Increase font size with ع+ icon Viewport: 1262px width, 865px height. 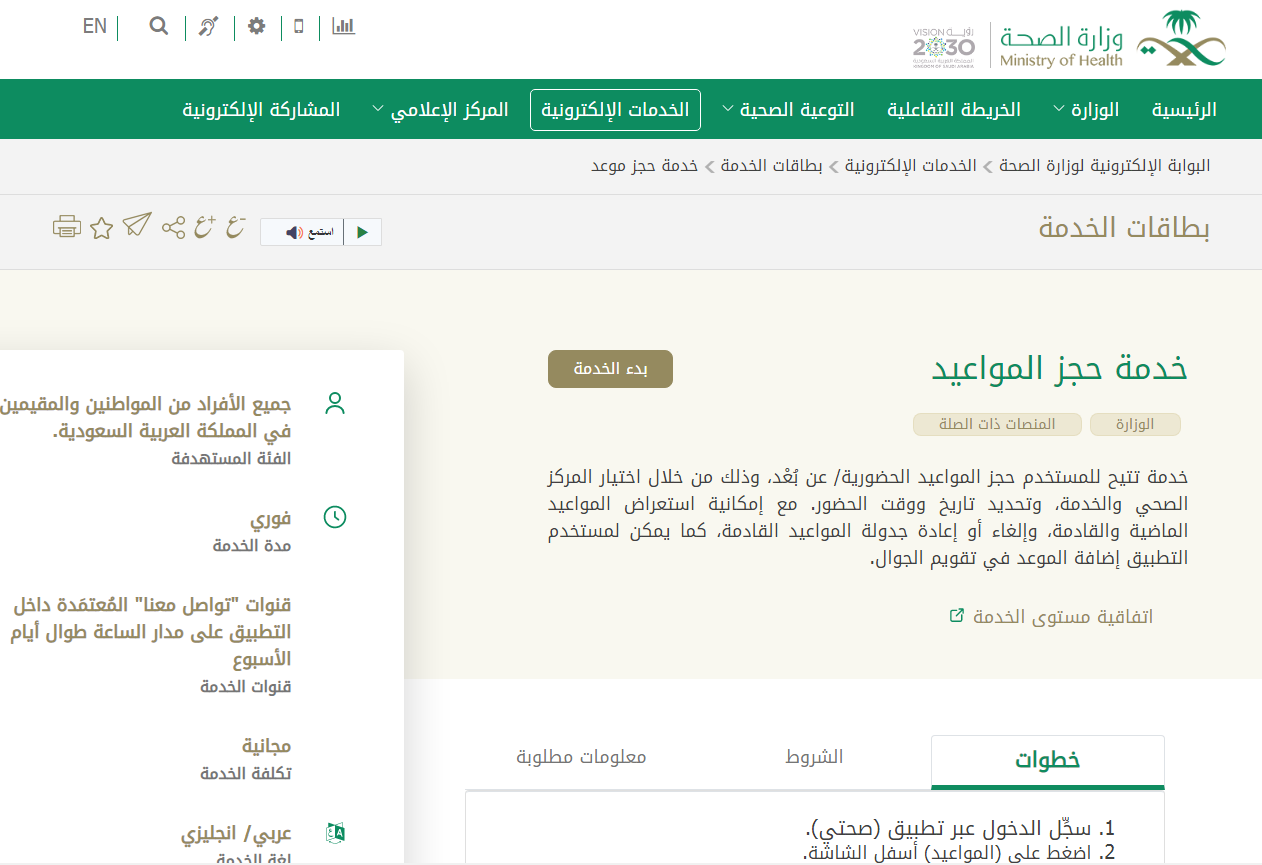click(205, 227)
